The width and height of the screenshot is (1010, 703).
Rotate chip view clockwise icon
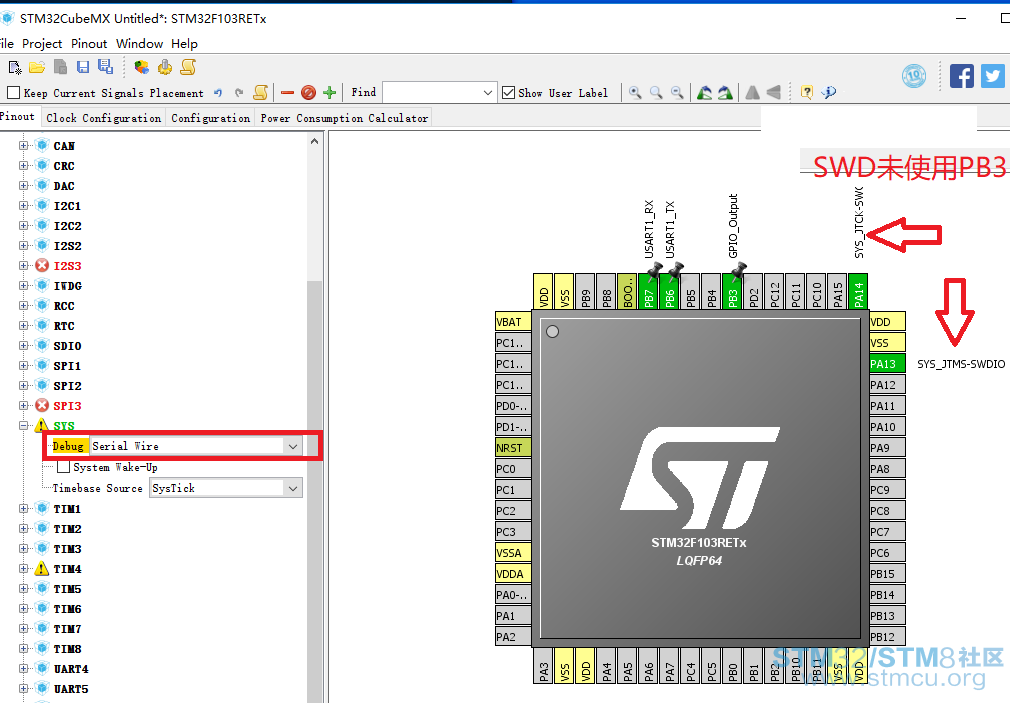[x=725, y=93]
